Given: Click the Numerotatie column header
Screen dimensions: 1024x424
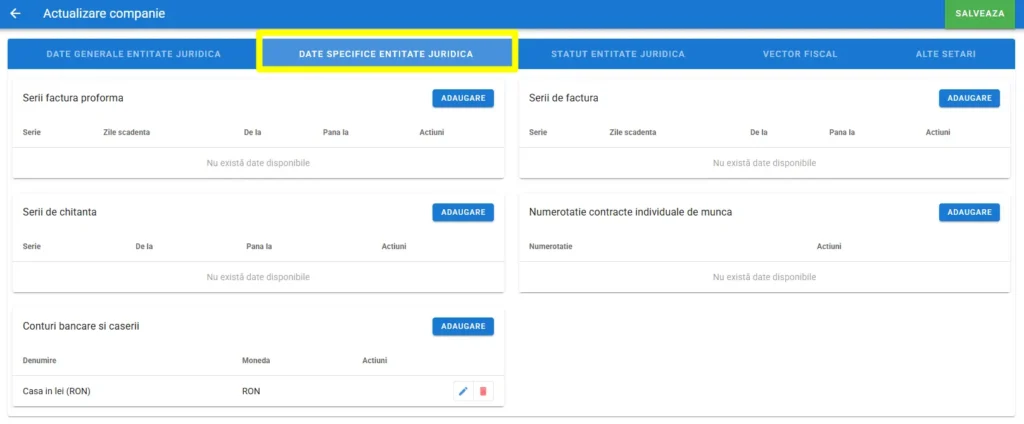Looking at the screenshot, I should 551,246.
